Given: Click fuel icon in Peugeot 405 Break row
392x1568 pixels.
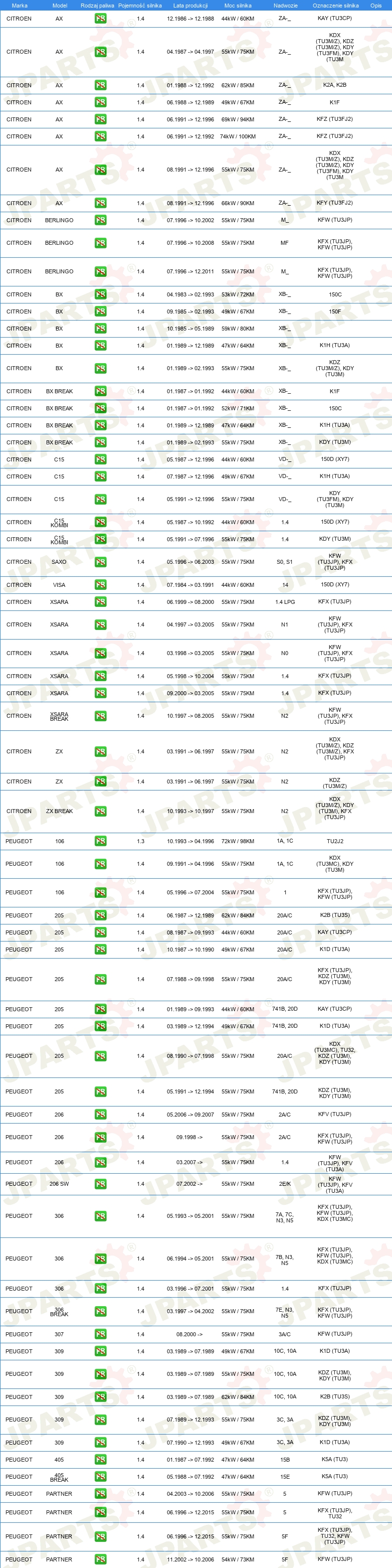Looking at the screenshot, I should coord(100,1477).
